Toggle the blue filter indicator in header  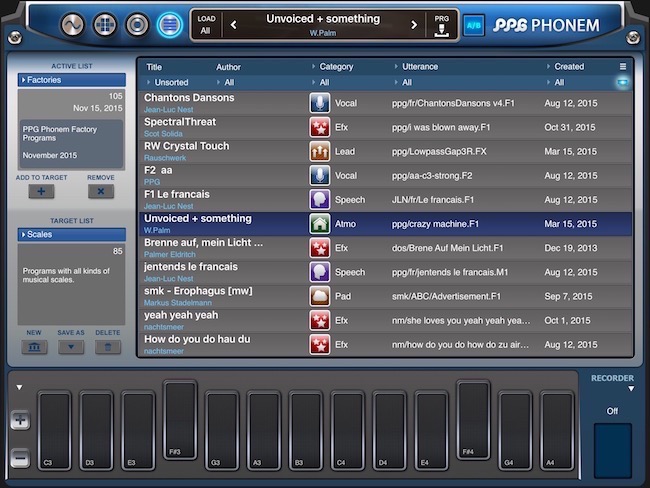(622, 83)
